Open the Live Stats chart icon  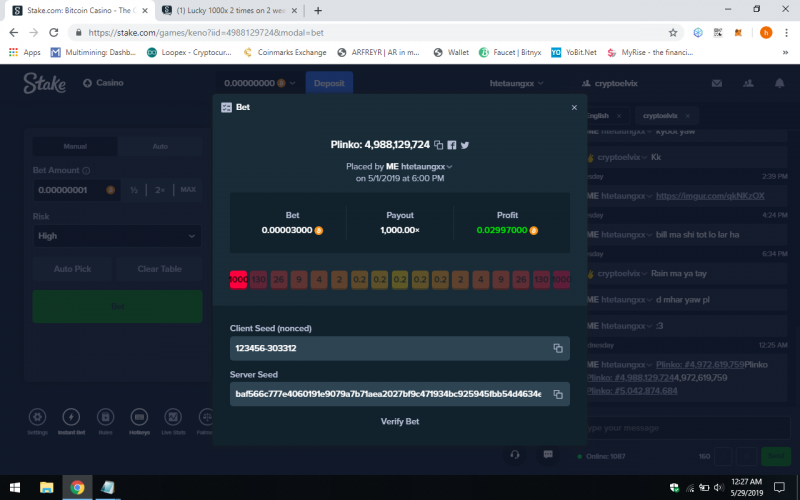(x=173, y=417)
